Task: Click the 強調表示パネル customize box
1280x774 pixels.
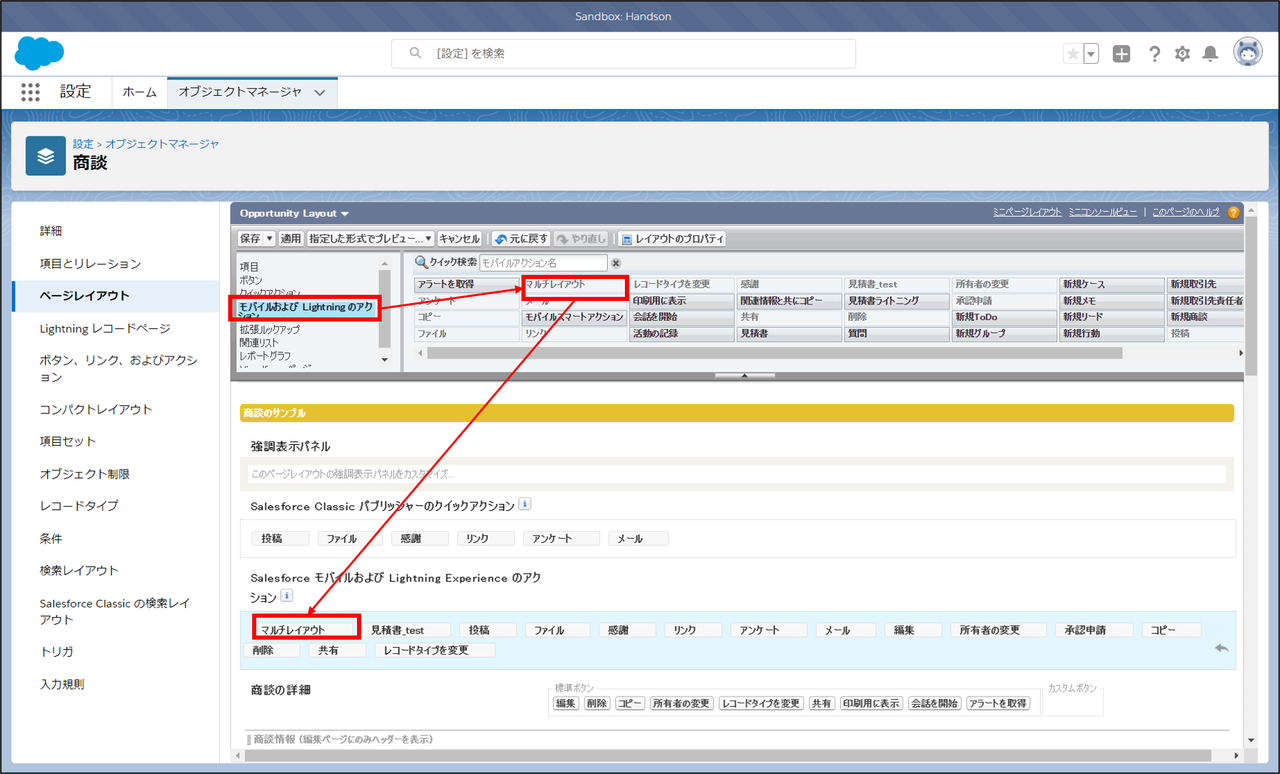Action: pyautogui.click(x=737, y=474)
